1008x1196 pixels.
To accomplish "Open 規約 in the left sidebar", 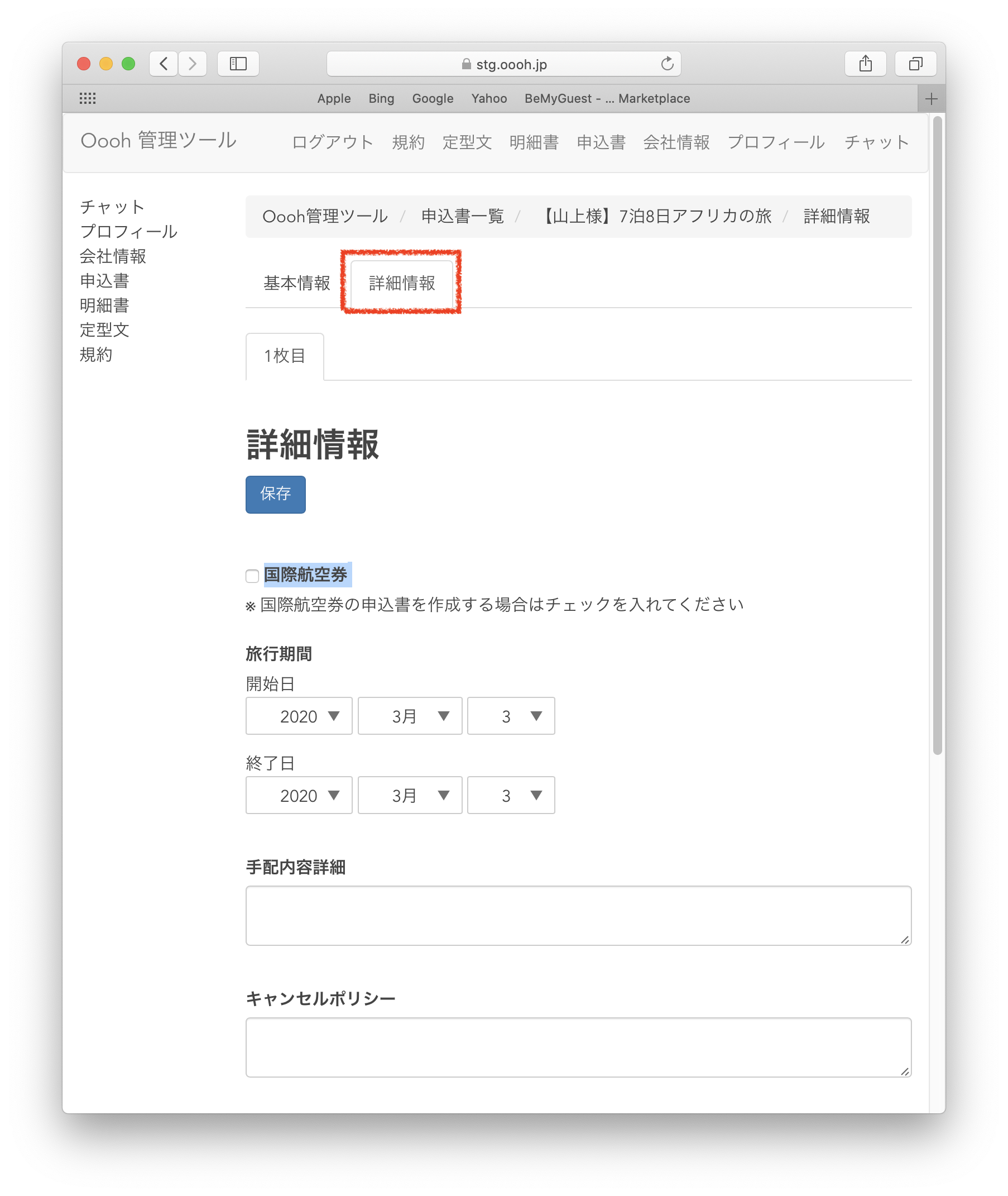I will pyautogui.click(x=95, y=355).
